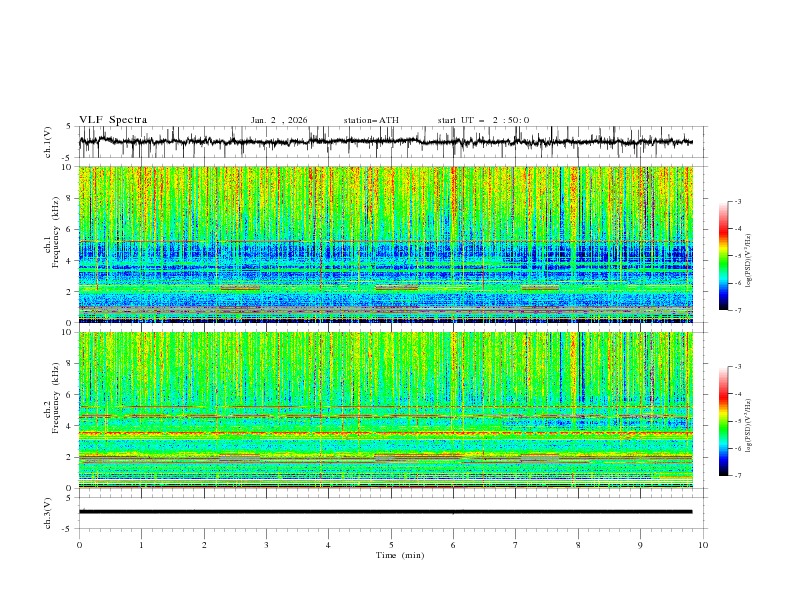Click the "VLF Spectra" title text
792x612 pixels.
(113, 120)
